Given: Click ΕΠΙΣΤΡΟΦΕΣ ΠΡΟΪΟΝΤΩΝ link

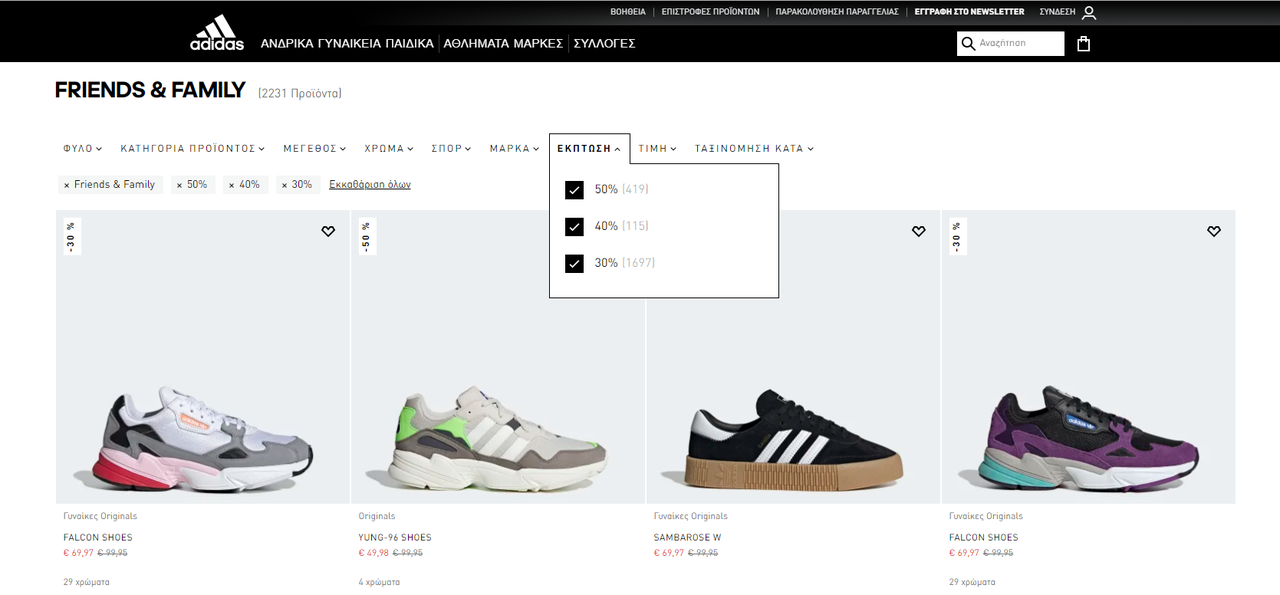Looking at the screenshot, I should point(711,12).
